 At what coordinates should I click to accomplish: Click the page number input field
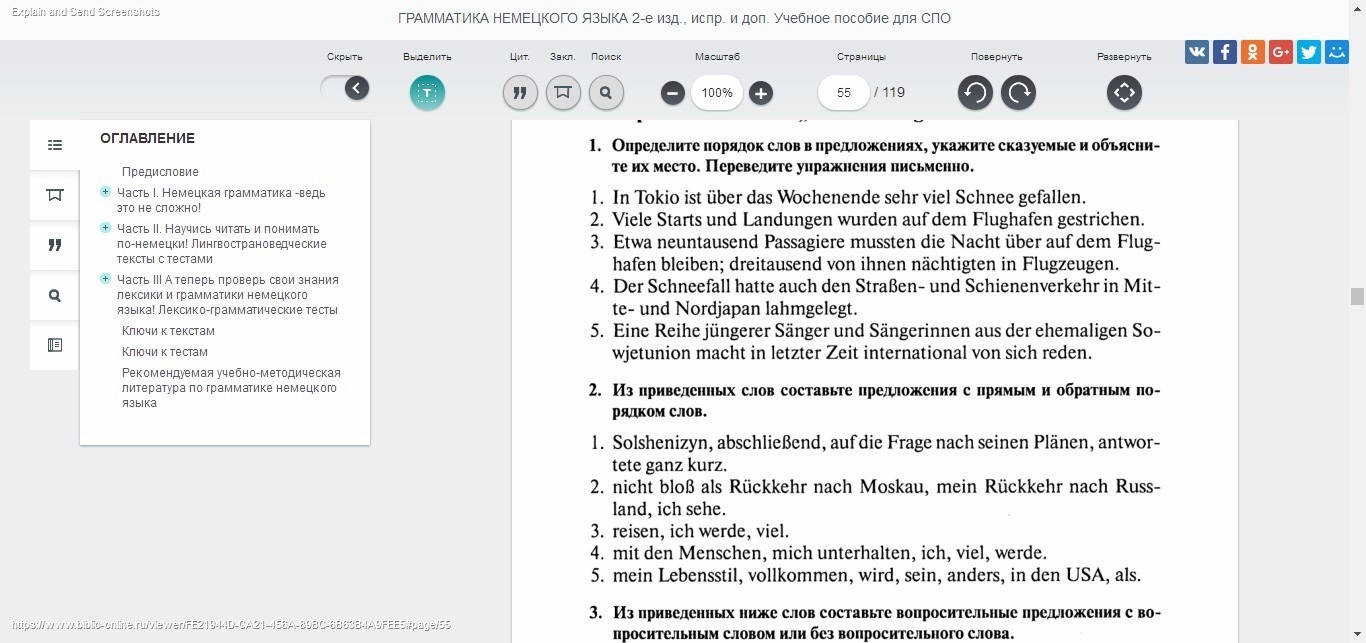[x=844, y=93]
